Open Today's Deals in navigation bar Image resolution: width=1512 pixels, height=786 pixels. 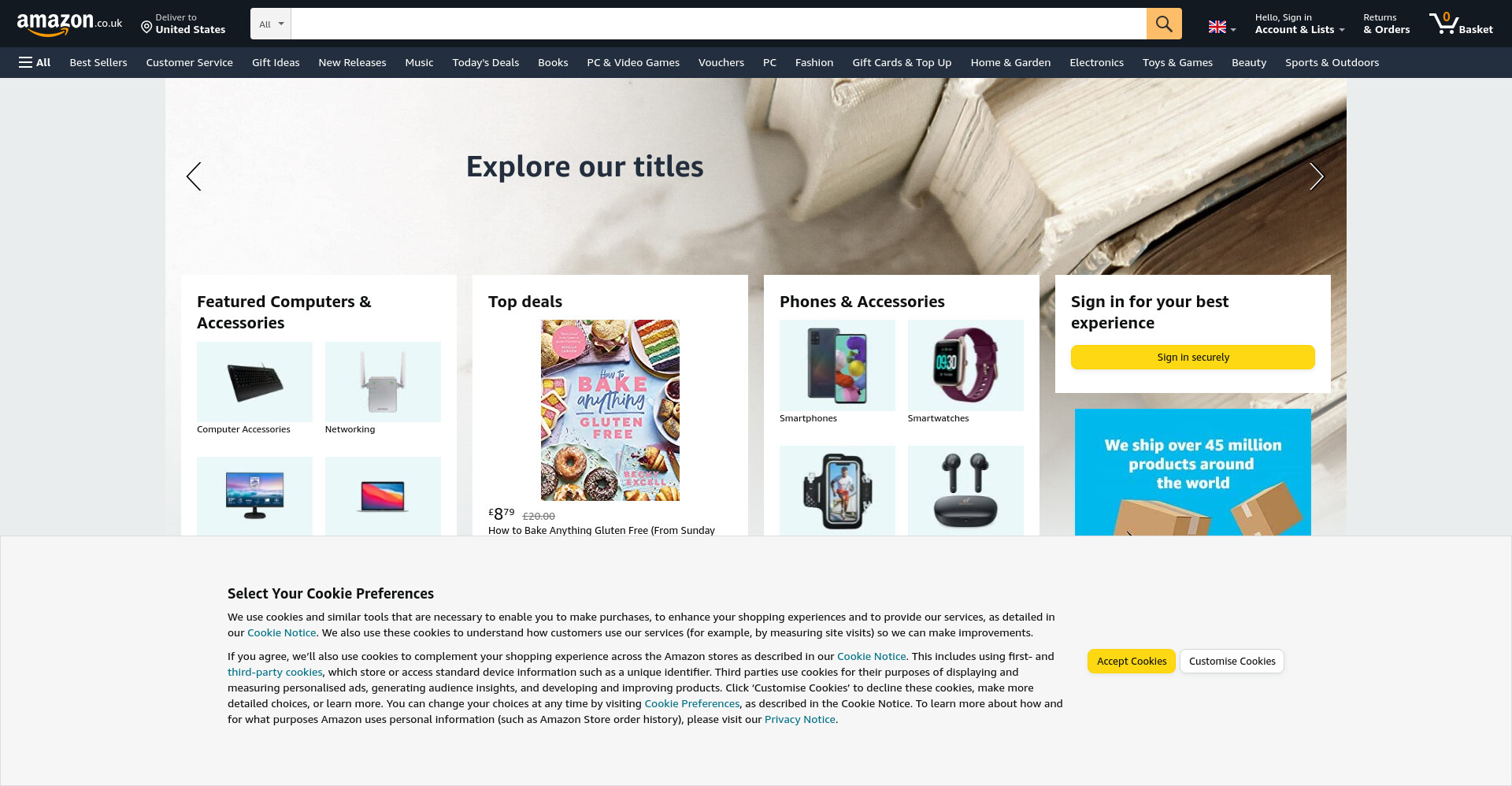[x=485, y=62]
